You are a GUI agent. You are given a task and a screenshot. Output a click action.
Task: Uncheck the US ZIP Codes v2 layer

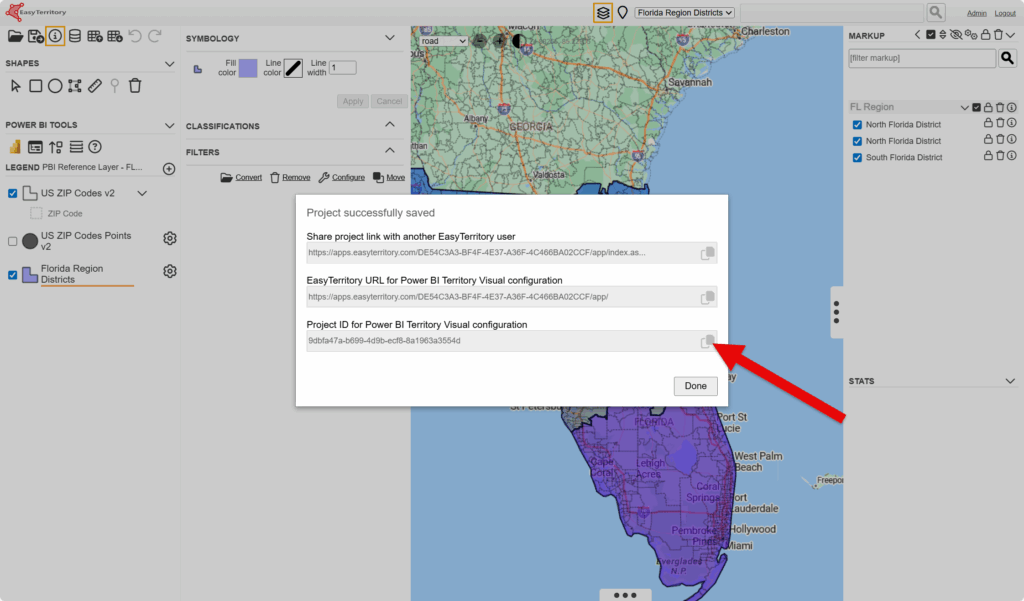13,193
